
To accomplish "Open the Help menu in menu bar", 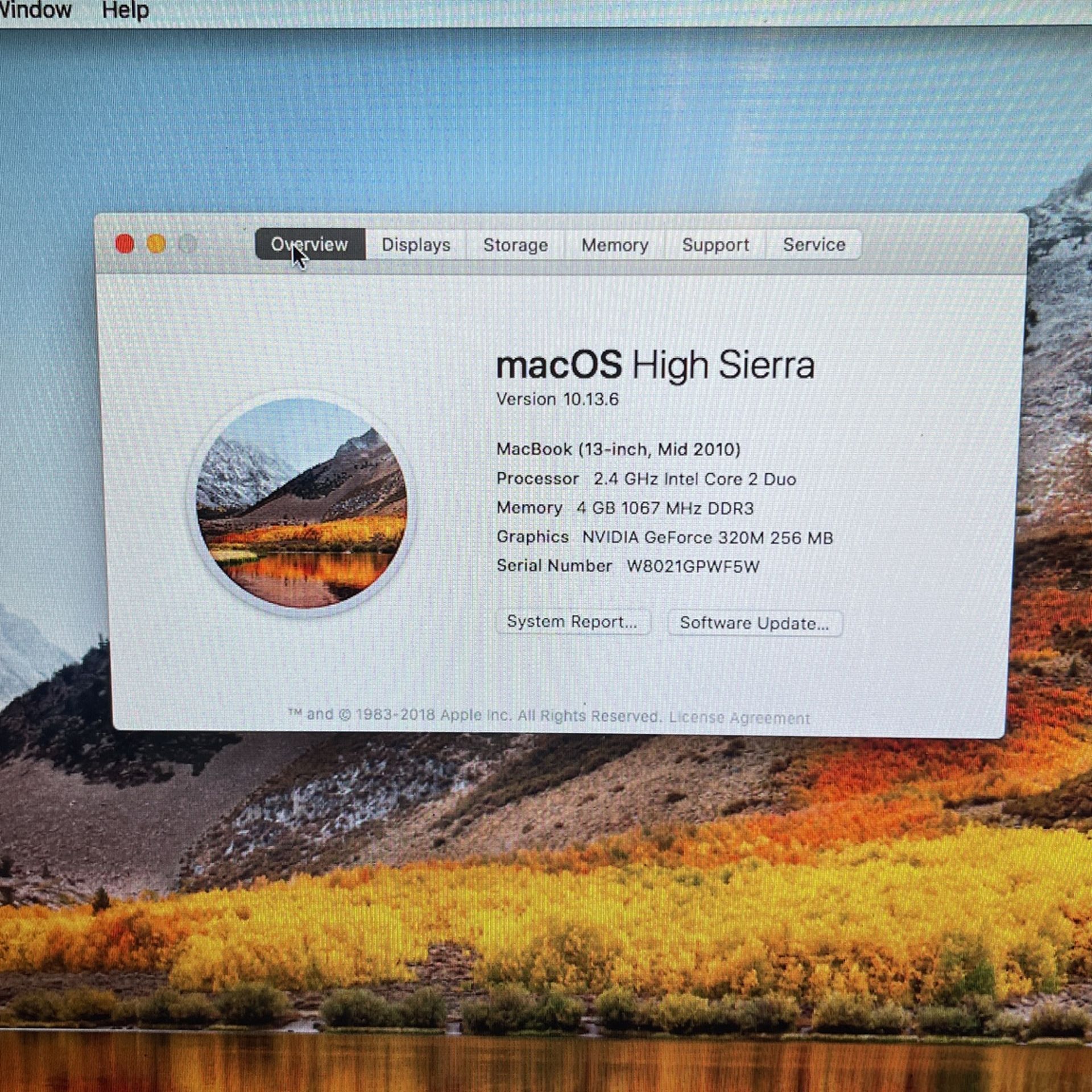I will click(x=125, y=10).
